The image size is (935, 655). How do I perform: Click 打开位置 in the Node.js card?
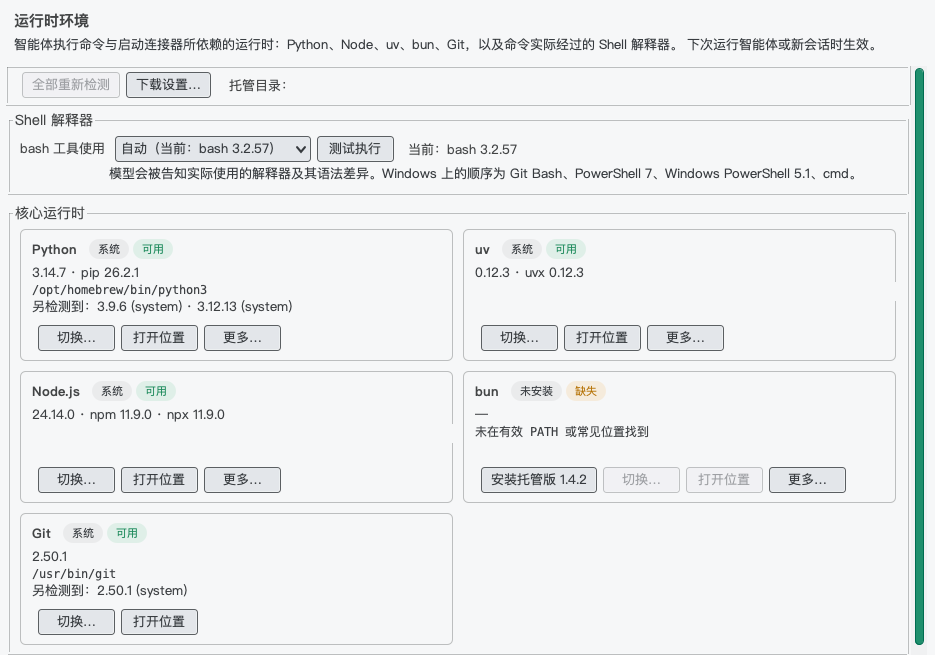159,480
